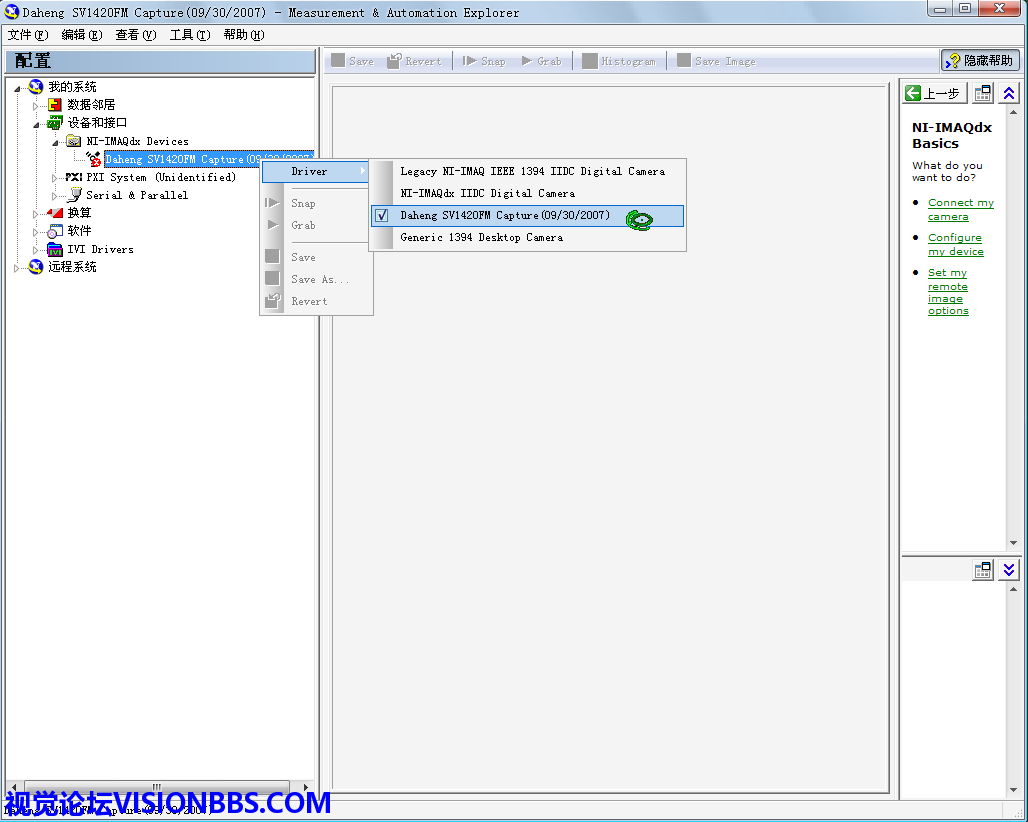Click the Save icon in toolbar
This screenshot has width=1028, height=822.
[x=339, y=61]
